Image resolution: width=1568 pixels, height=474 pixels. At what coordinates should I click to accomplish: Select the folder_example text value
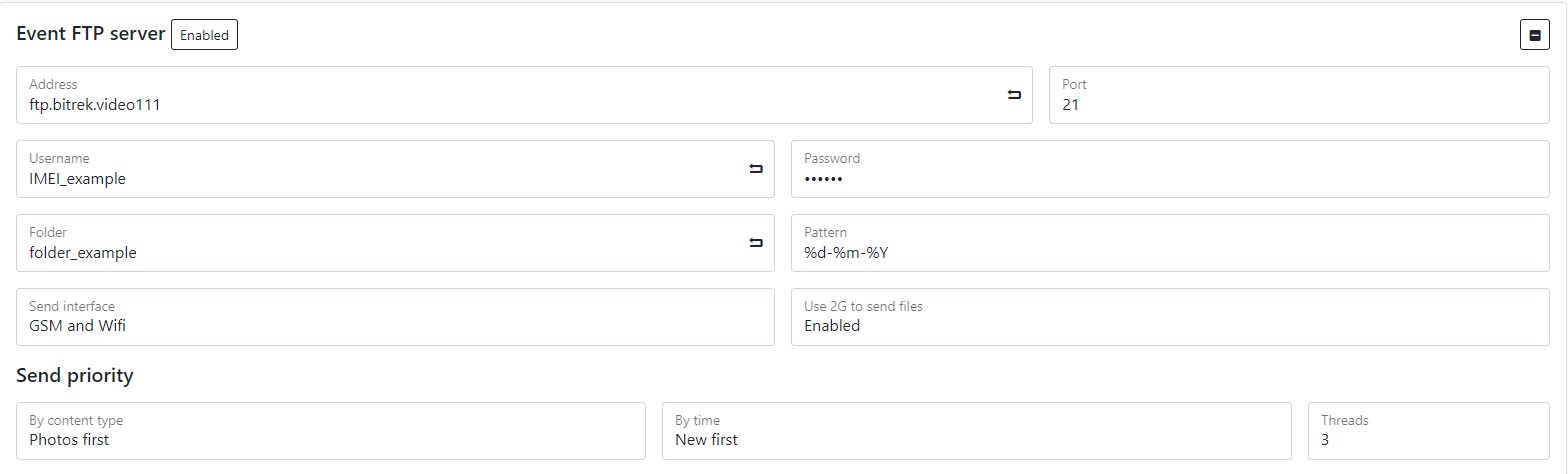point(83,253)
